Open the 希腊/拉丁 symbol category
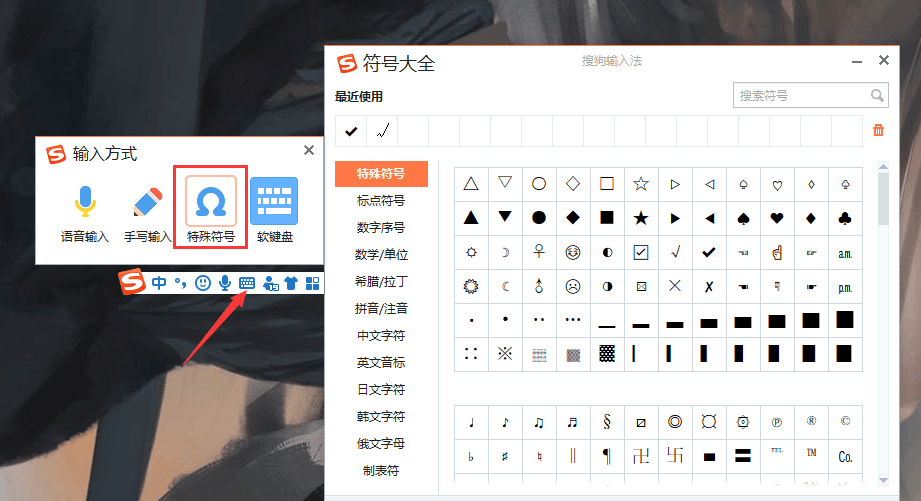 381,281
